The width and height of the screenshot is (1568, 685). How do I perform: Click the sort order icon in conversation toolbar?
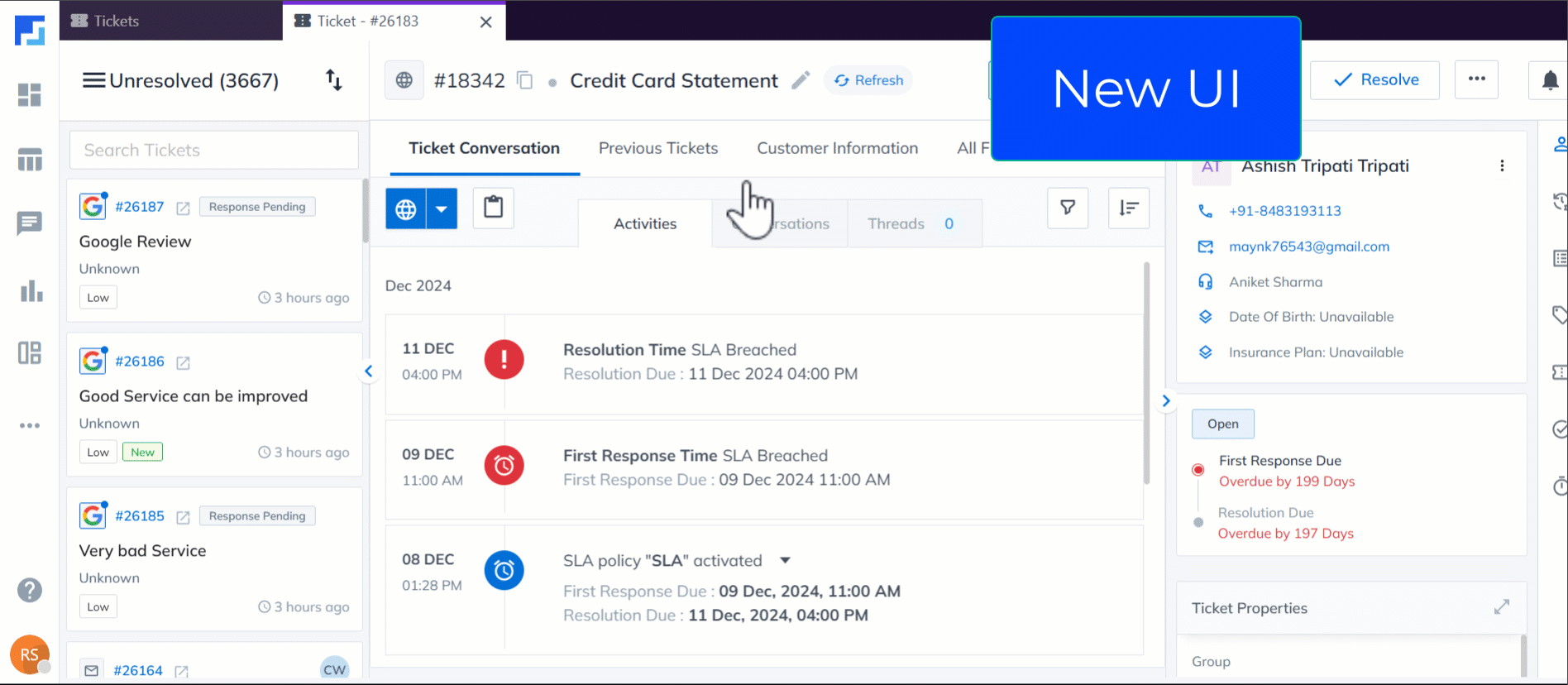click(1128, 208)
